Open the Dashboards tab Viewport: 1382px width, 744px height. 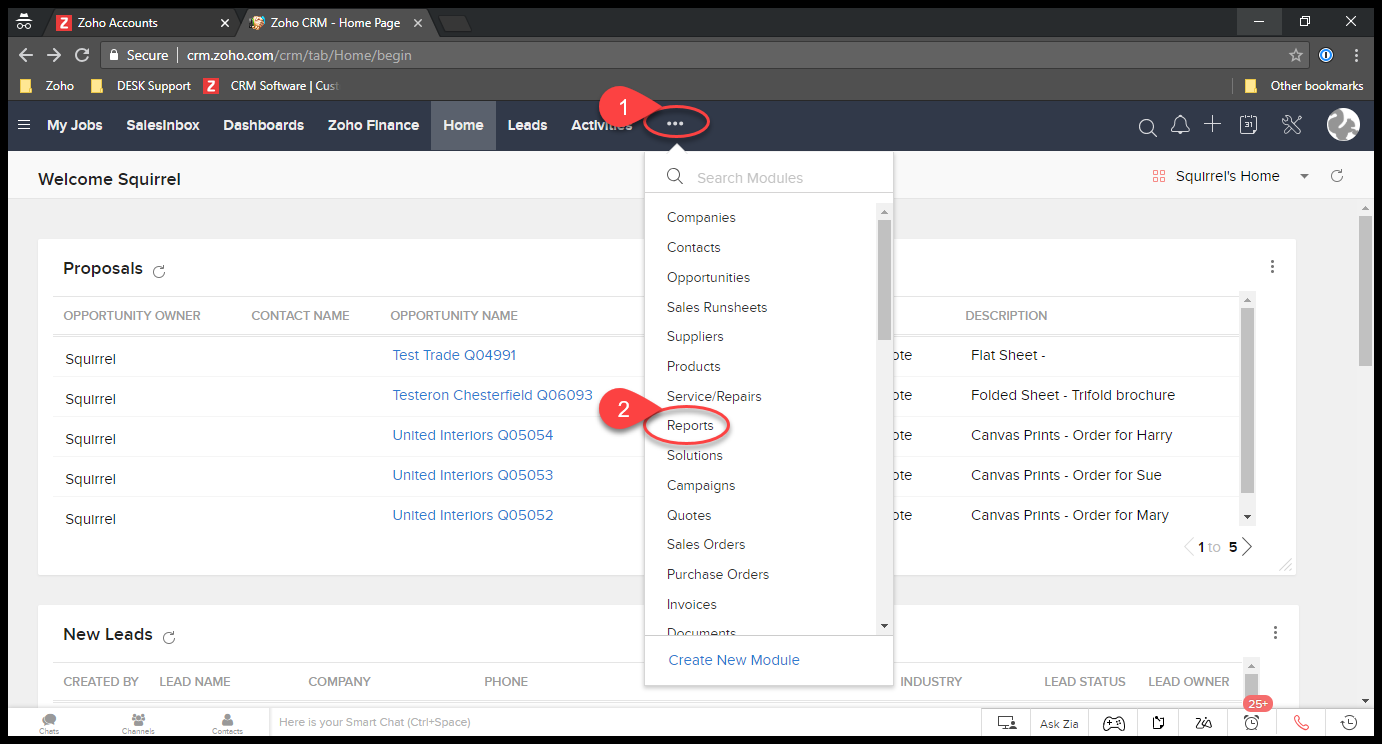264,125
